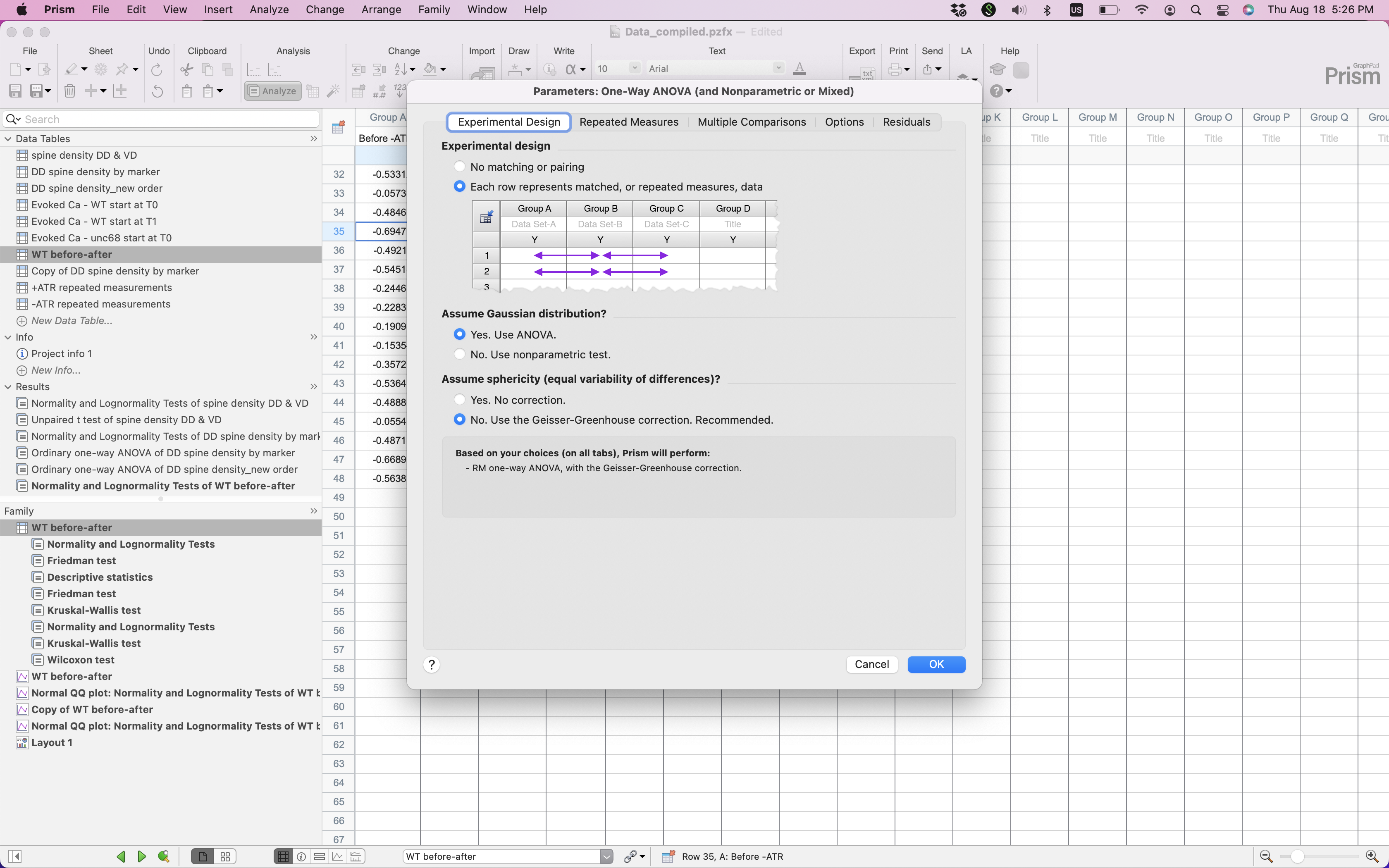
Task: Click the scissors cut icon
Action: (x=186, y=69)
